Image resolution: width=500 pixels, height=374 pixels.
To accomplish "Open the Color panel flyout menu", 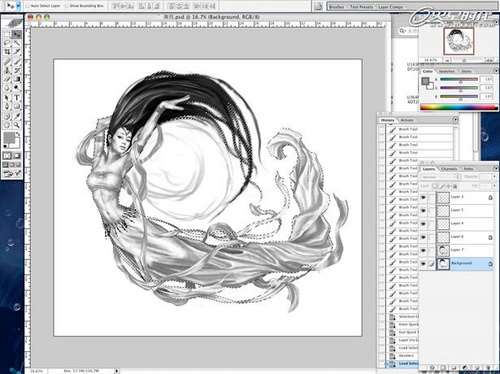I will [x=496, y=71].
